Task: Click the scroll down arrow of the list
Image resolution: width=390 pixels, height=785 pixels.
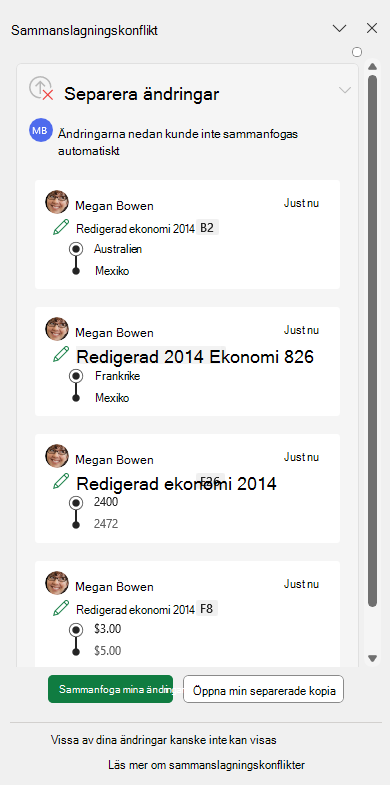Action: [372, 658]
